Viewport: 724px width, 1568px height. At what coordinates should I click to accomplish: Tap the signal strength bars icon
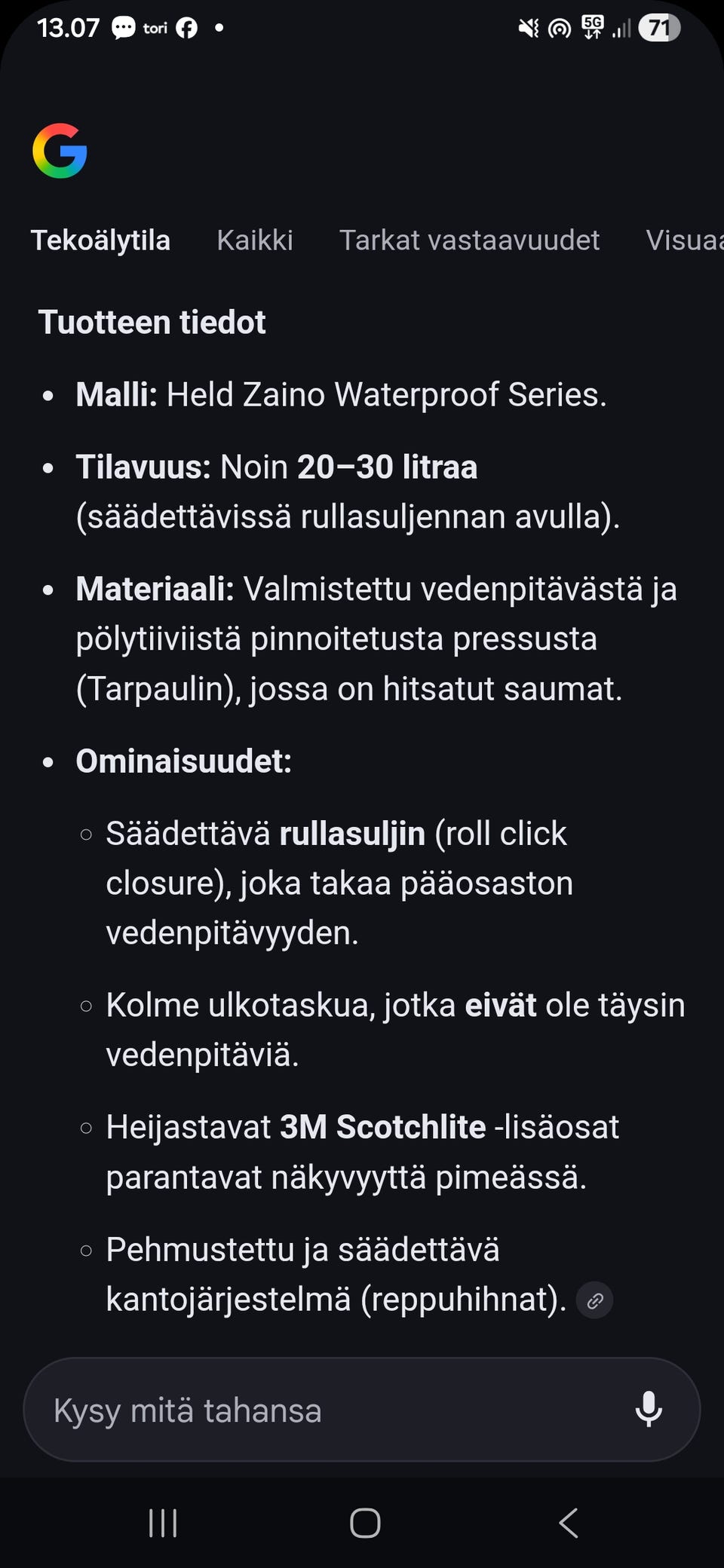tap(624, 29)
